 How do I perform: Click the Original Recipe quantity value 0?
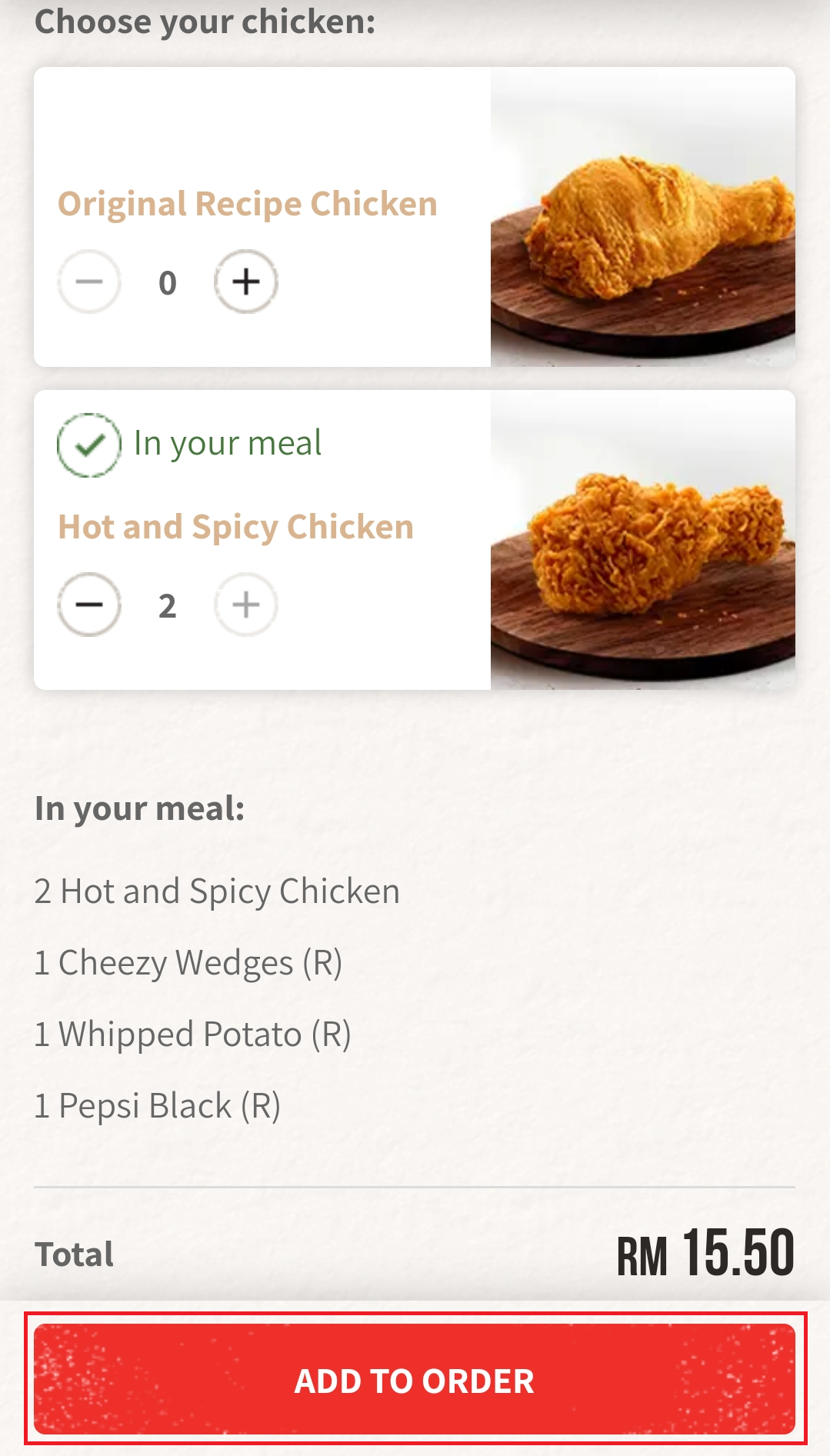[x=168, y=283]
